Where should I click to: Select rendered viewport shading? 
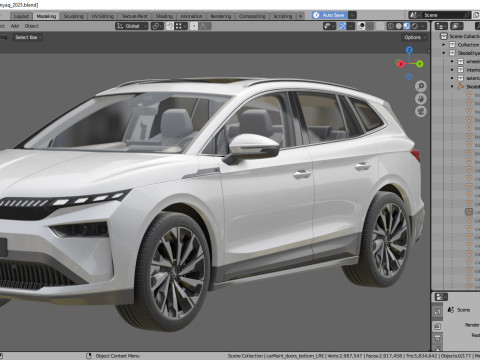[x=414, y=26]
